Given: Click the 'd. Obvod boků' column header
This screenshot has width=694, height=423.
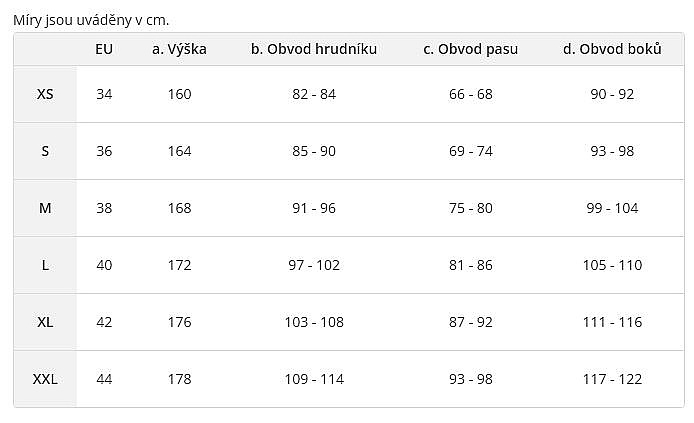Looking at the screenshot, I should [x=612, y=49].
